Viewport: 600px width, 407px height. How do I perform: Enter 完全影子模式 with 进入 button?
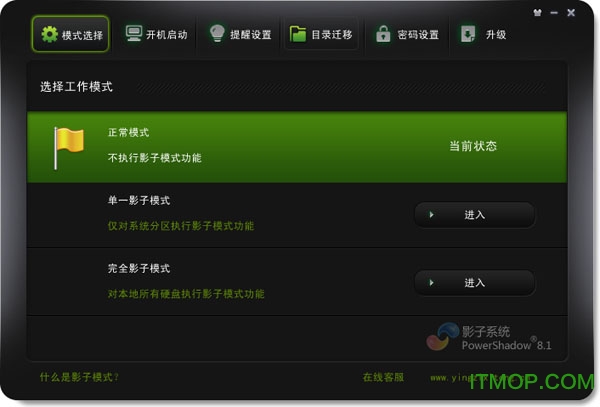(x=474, y=283)
